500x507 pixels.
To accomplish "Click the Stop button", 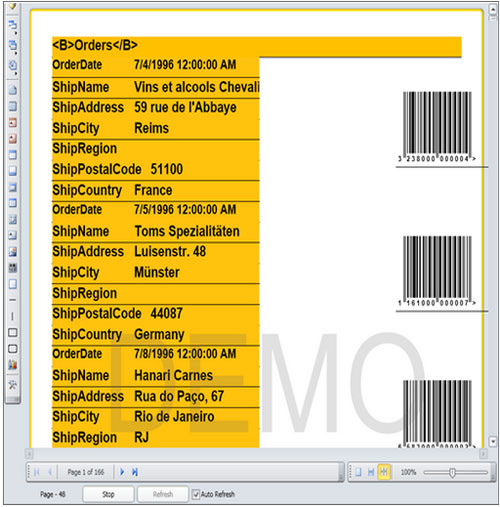I will (108, 494).
